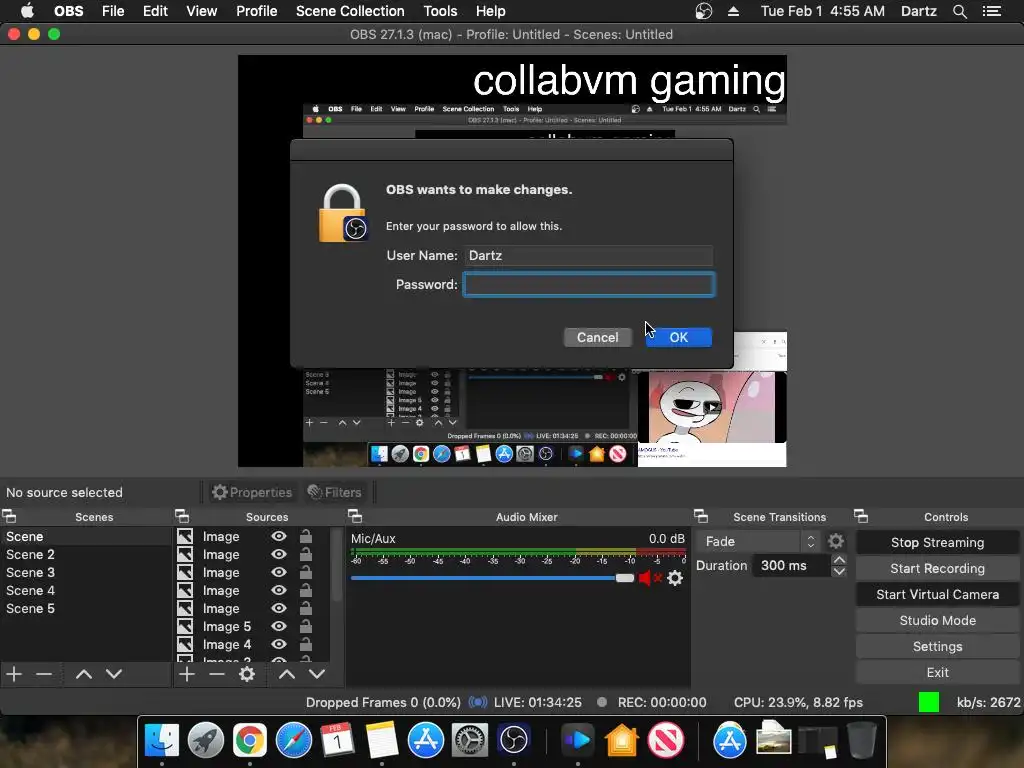Remove the scene using the Scenes minus icon

44,673
